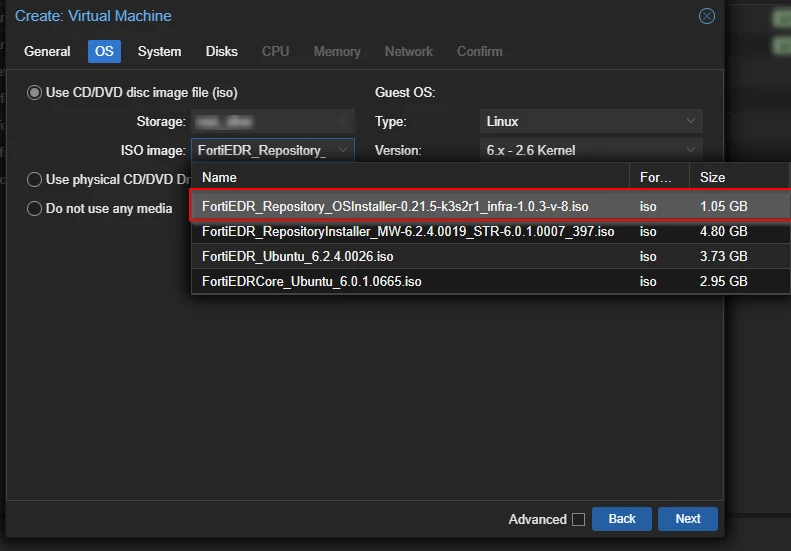
Task: Enable the Advanced checkbox
Action: pos(579,519)
